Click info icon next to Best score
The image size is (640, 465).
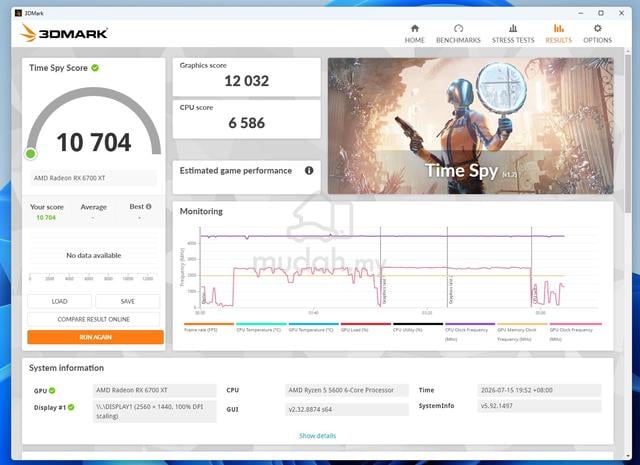[149, 207]
